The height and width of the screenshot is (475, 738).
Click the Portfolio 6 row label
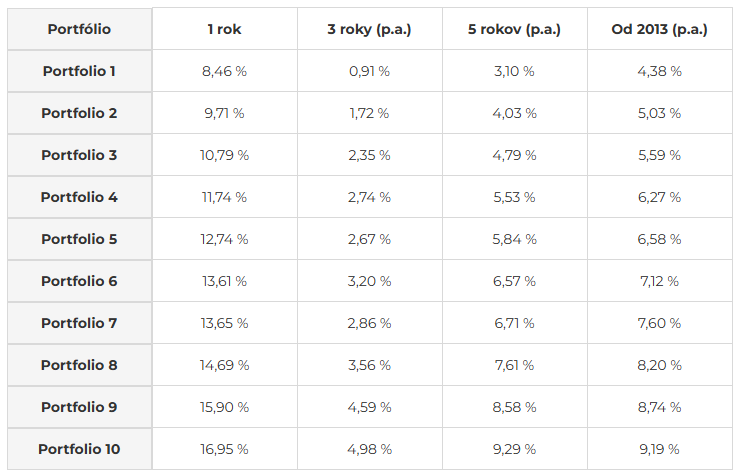coord(79,281)
